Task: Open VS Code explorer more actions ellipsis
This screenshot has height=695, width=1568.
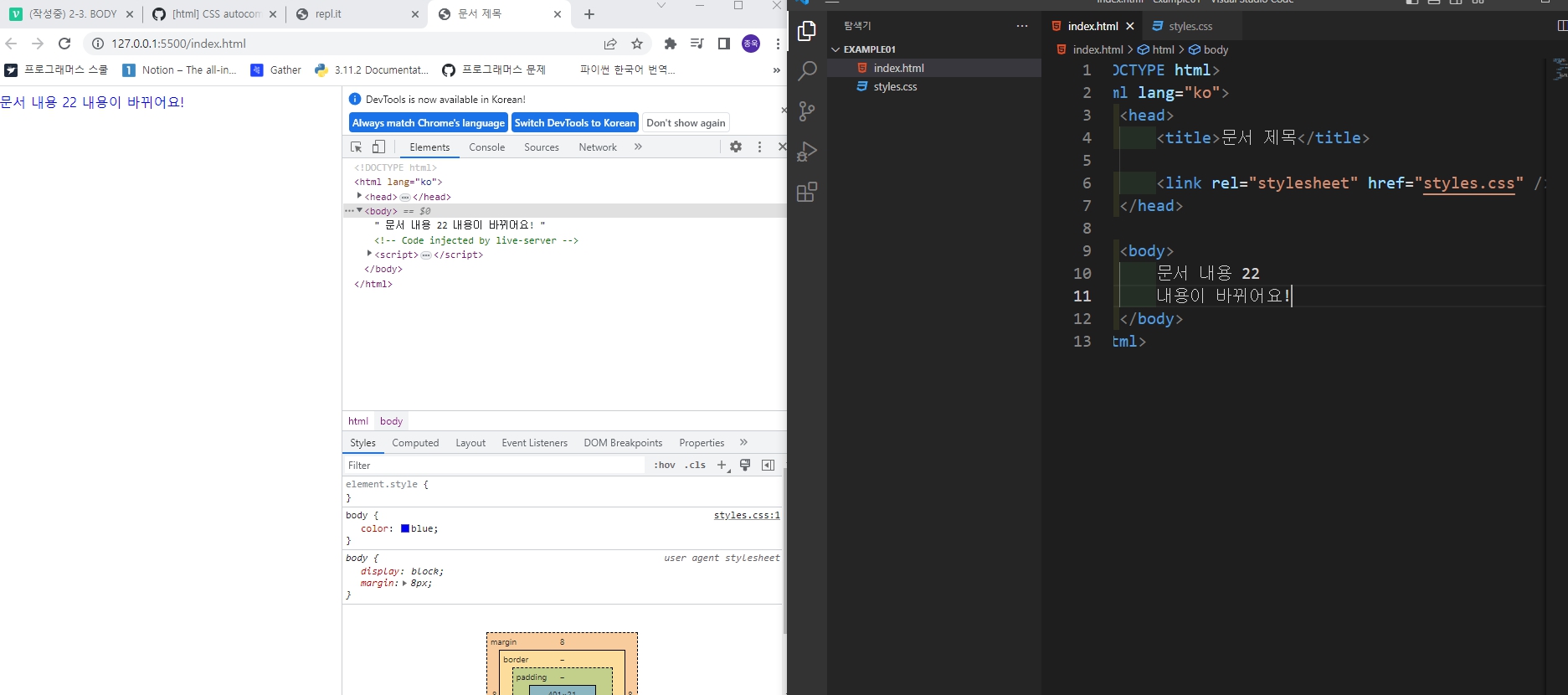Action: [1022, 26]
